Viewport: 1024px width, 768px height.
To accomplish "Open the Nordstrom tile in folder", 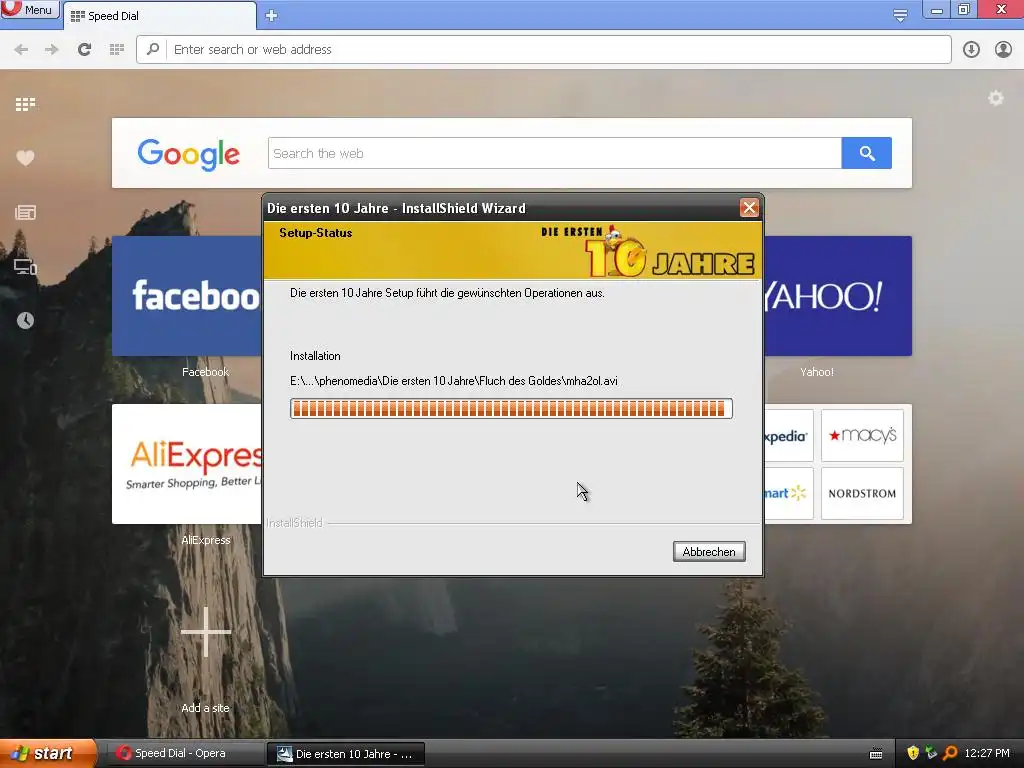I will pos(862,493).
